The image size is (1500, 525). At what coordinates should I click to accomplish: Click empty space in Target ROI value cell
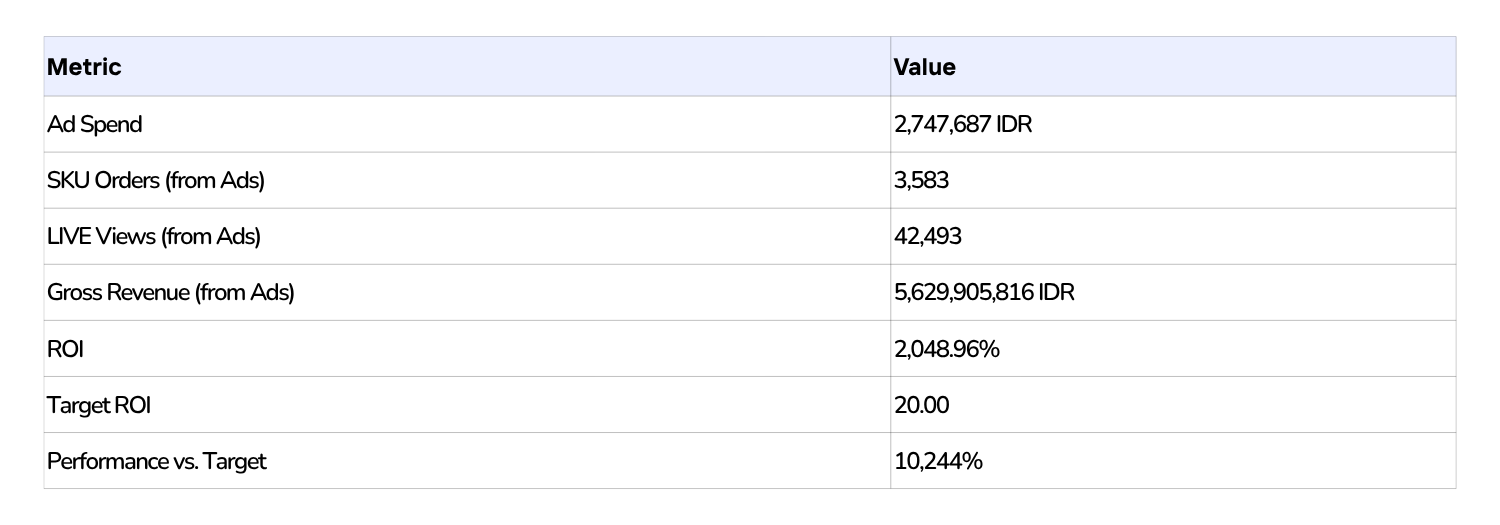[x=1200, y=404]
